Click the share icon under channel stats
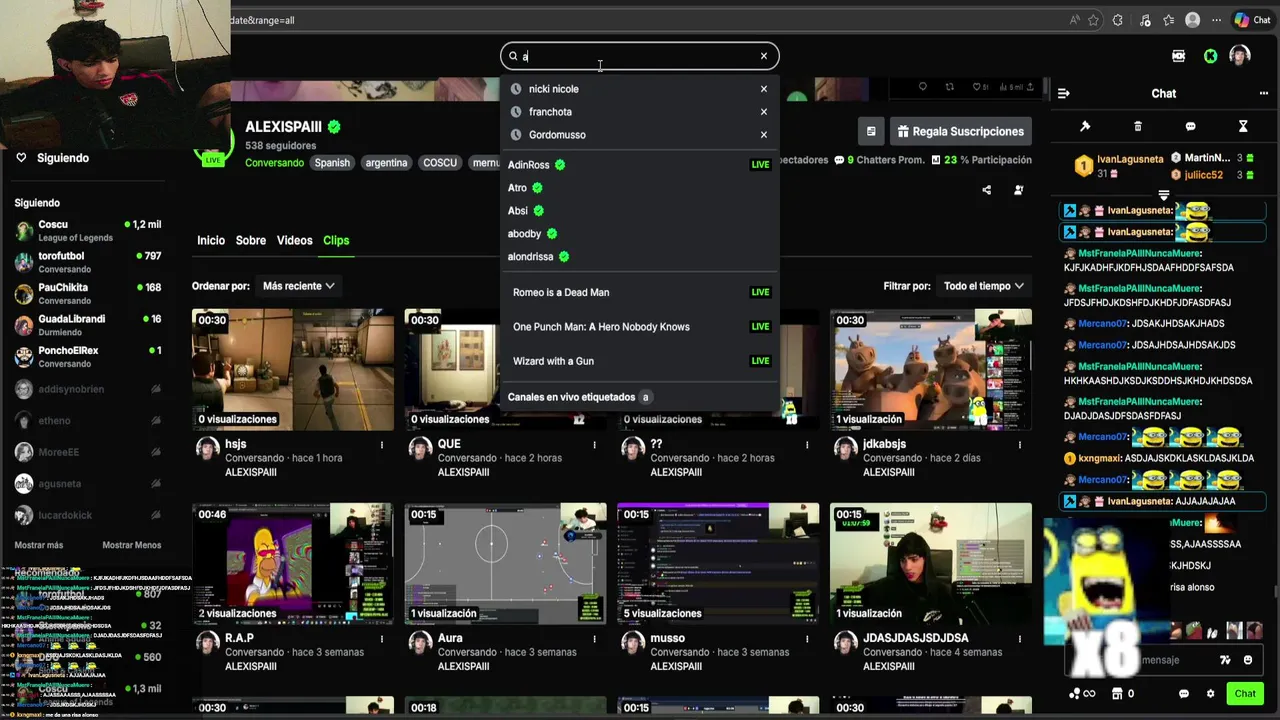The image size is (1280, 720). 987,190
